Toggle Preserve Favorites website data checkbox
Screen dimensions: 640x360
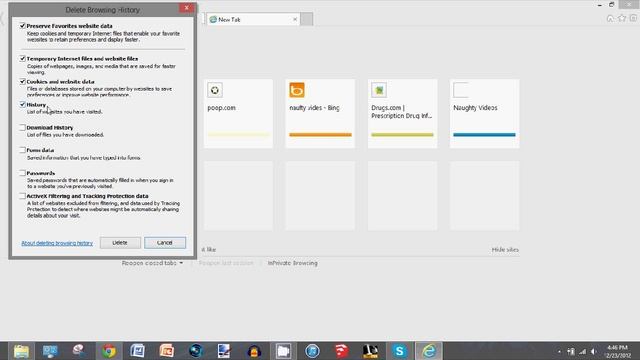22,26
